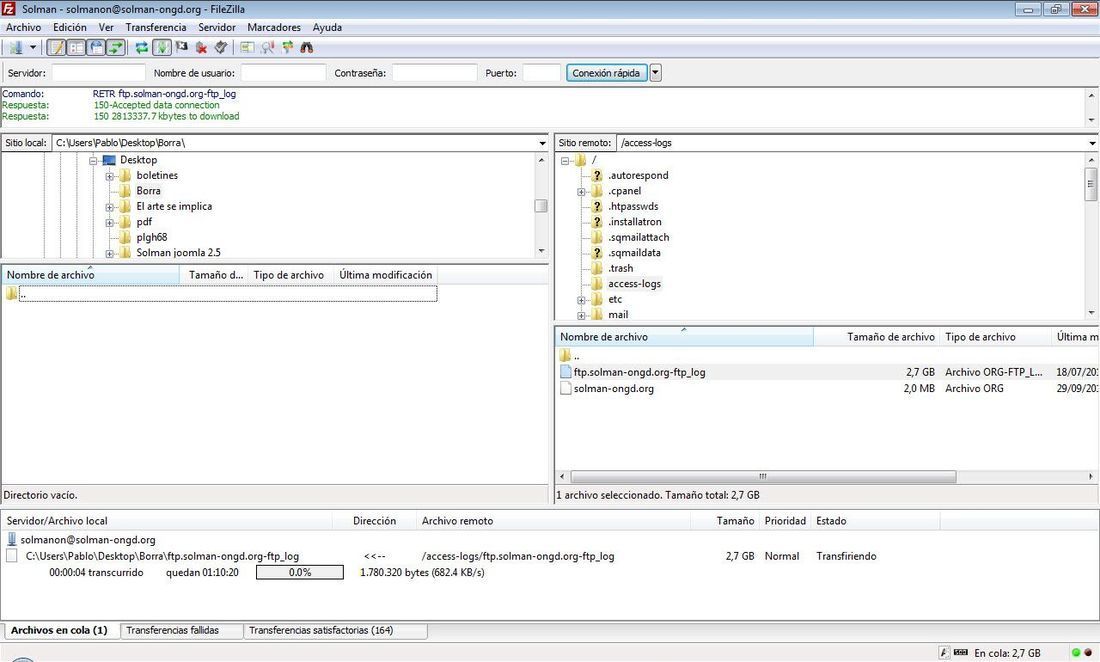The height and width of the screenshot is (662, 1100).
Task: Open the Conexión rápida history dropdown arrow
Action: [655, 73]
